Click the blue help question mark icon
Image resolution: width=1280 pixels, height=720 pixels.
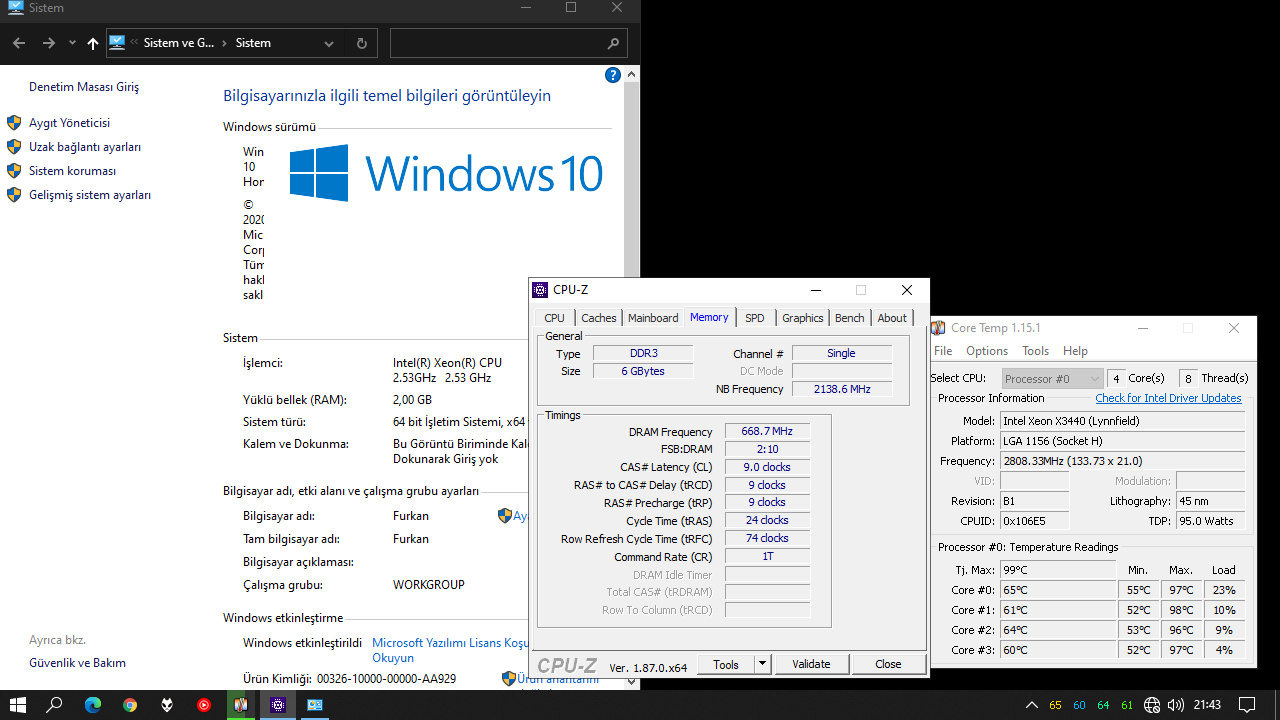[x=613, y=75]
